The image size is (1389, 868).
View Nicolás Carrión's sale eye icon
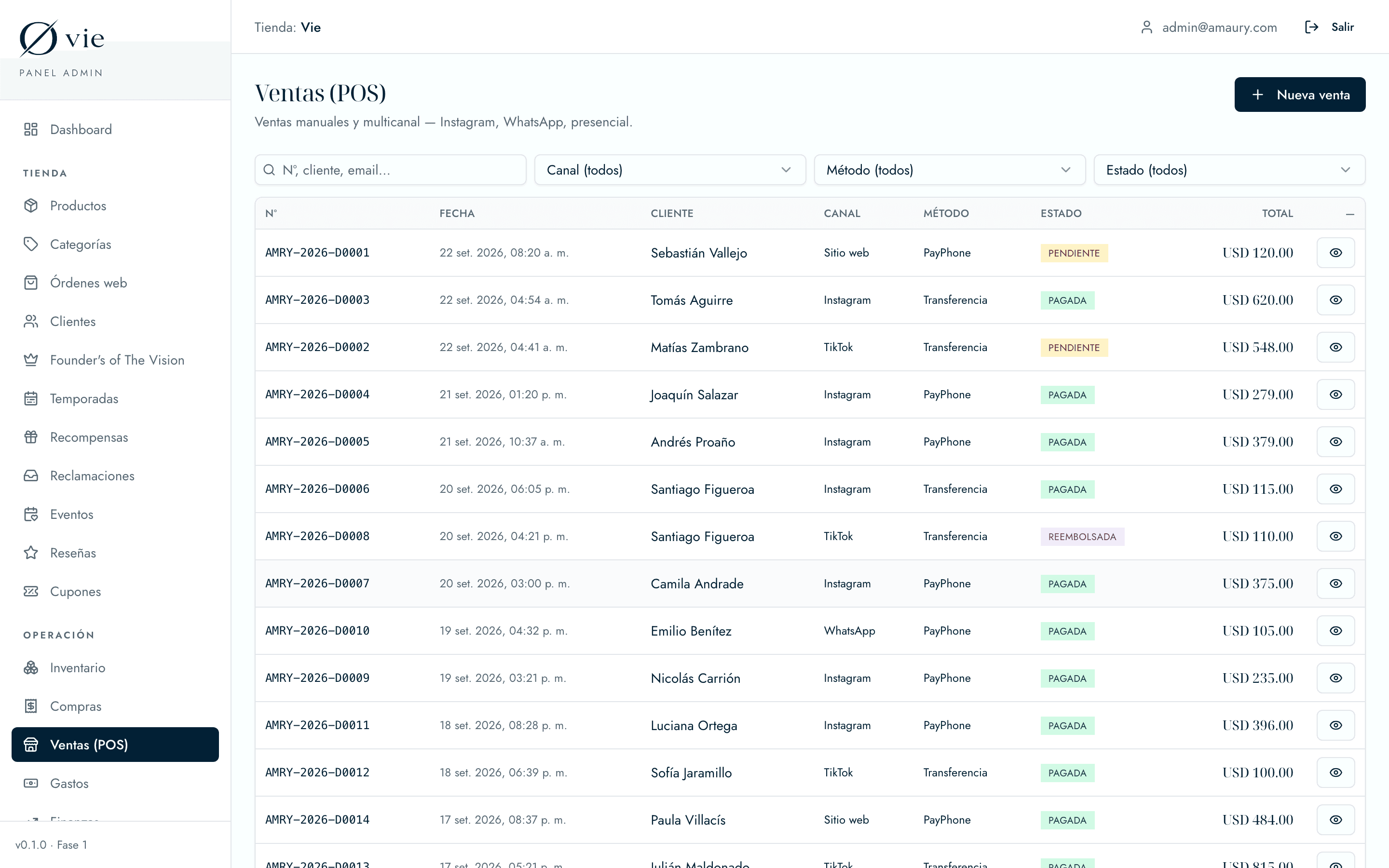coord(1335,678)
